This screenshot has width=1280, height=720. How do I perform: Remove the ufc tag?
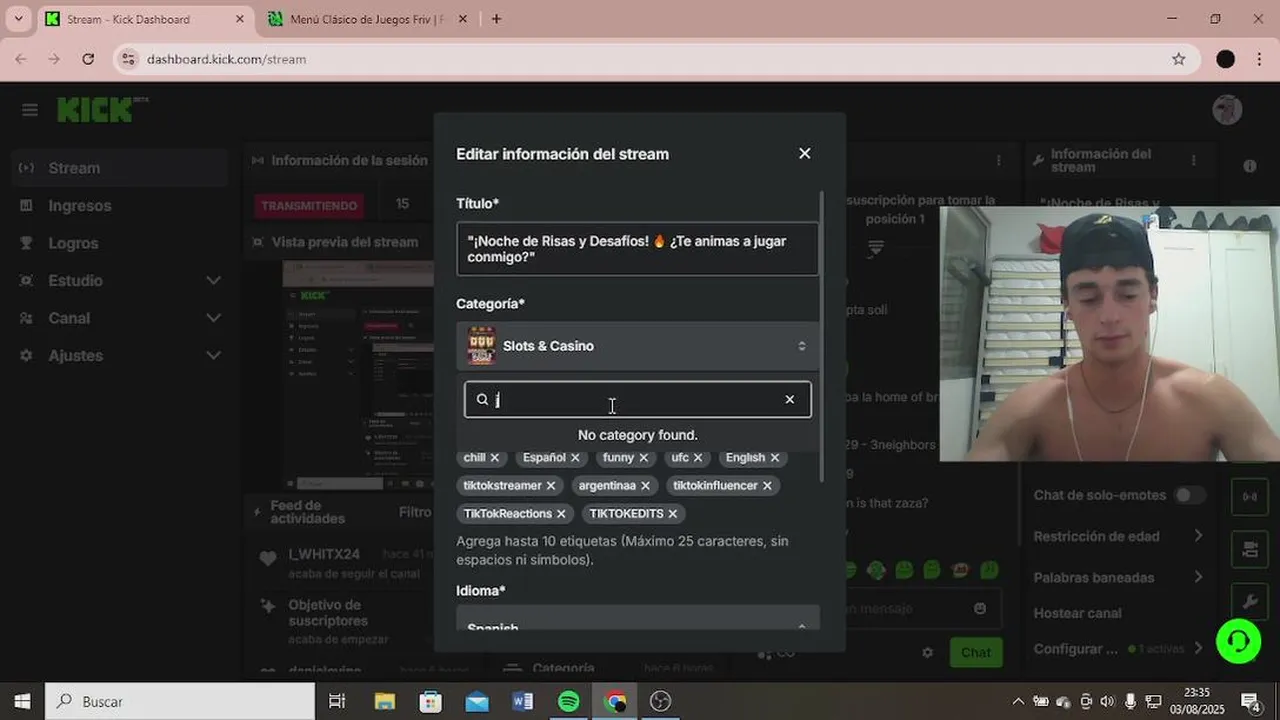click(698, 458)
